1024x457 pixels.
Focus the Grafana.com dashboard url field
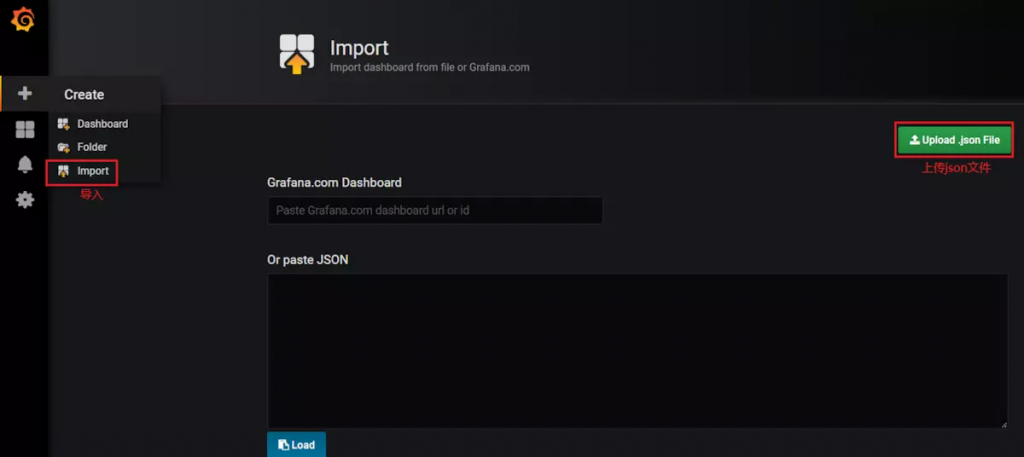435,211
